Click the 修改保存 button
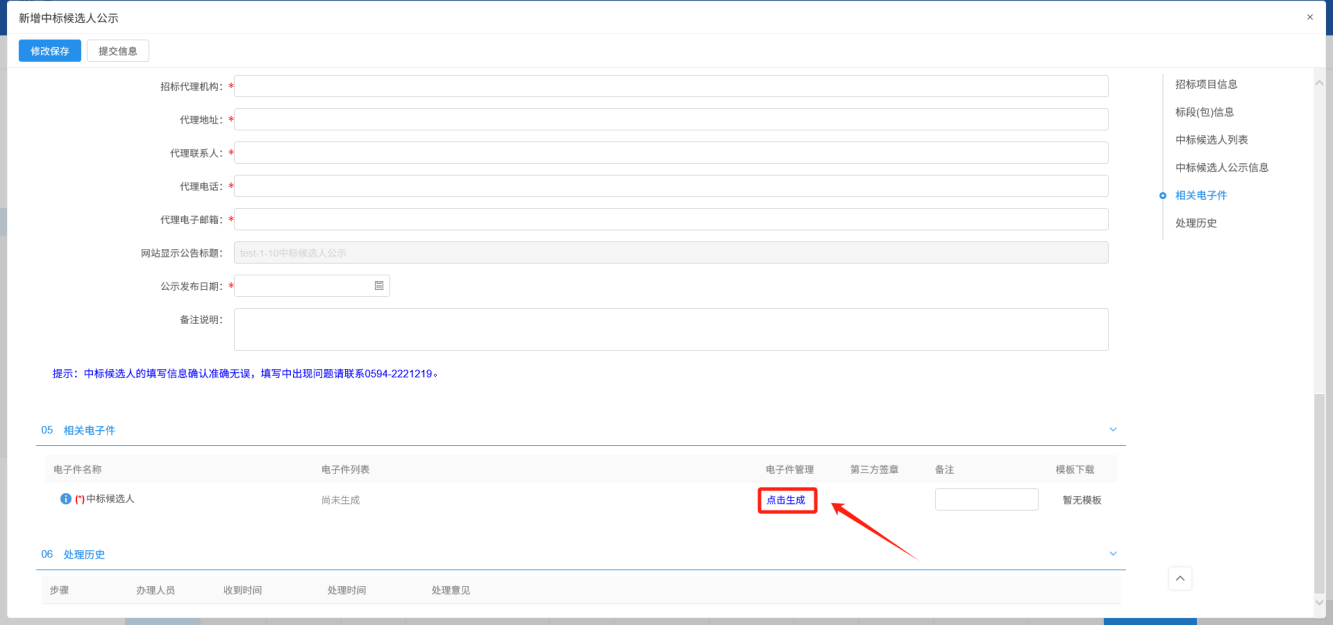 coord(50,51)
